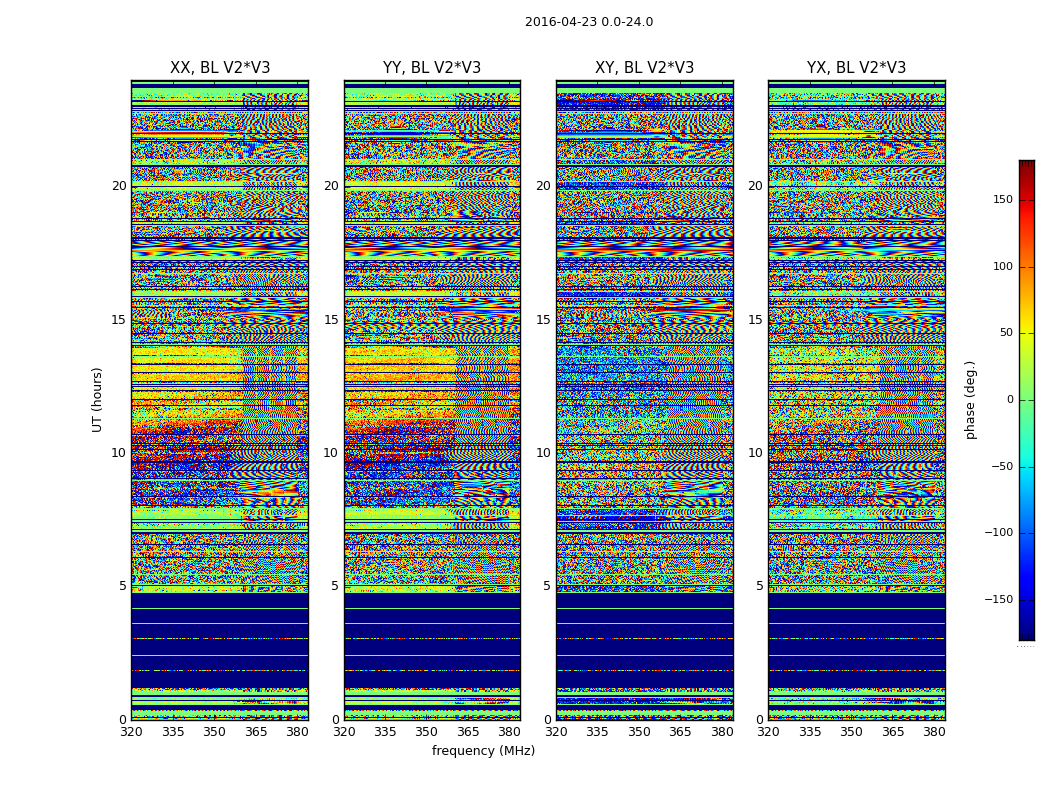Click the "YX, BL V2*V3" panel title
This screenshot has height=800, width=1050.
856,68
